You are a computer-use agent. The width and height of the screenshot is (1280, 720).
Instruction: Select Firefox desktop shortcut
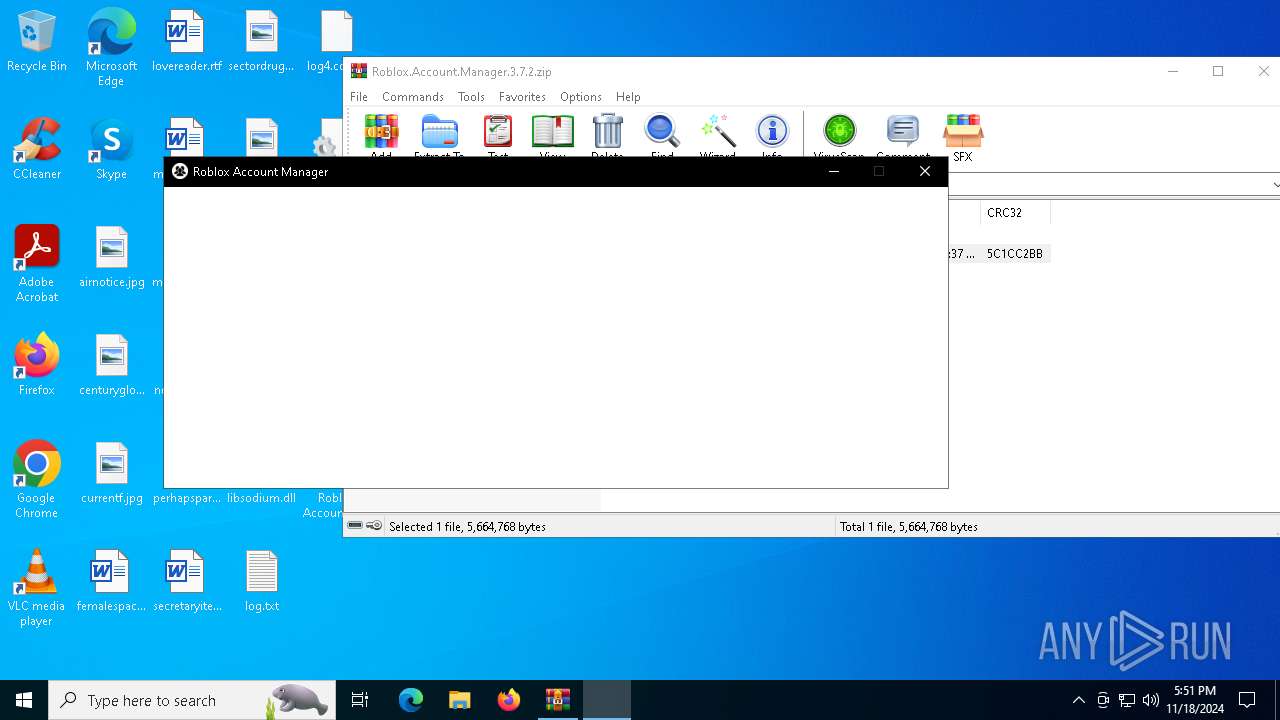pos(37,365)
